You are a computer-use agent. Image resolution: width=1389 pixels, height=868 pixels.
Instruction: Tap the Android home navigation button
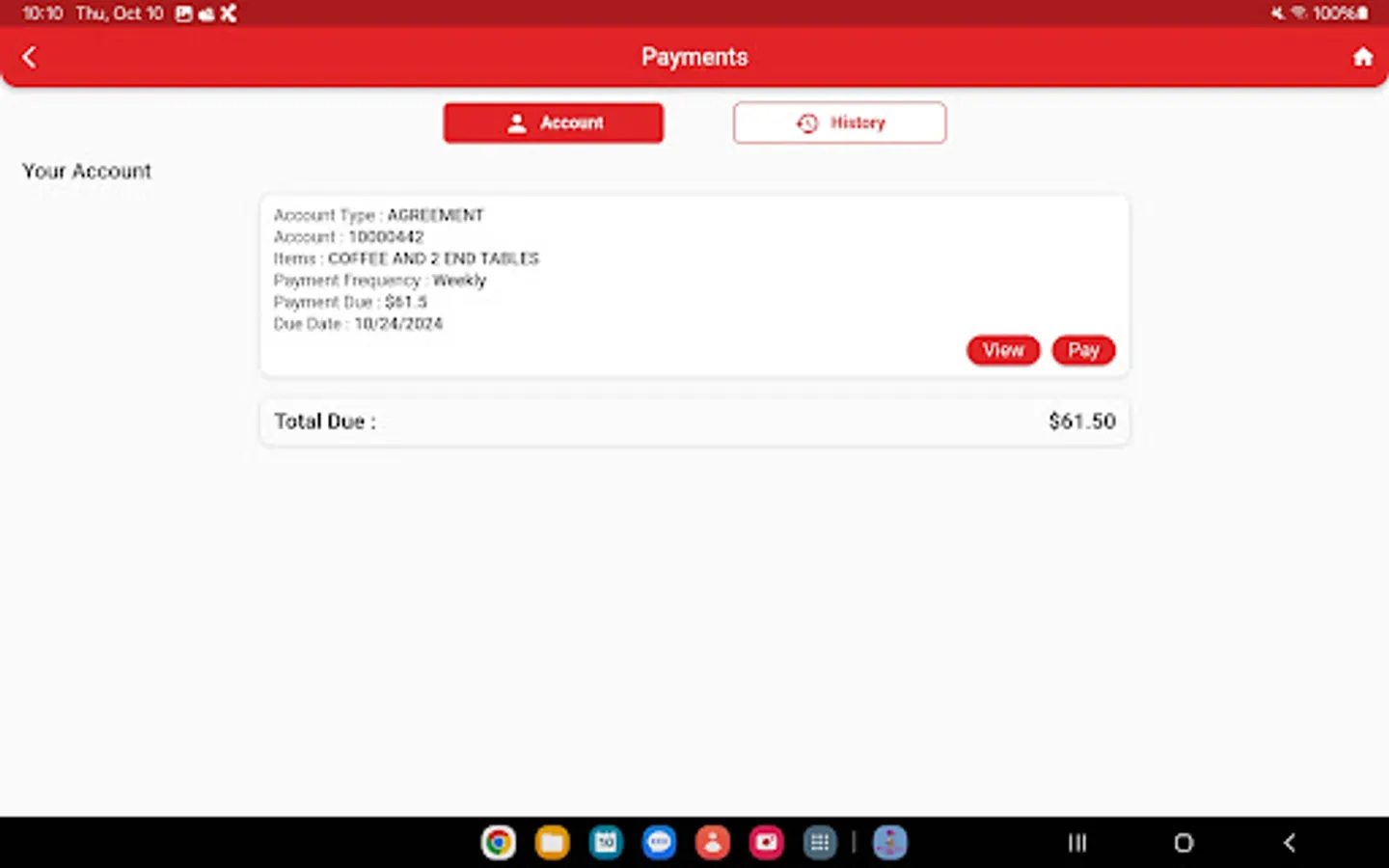click(x=1184, y=843)
